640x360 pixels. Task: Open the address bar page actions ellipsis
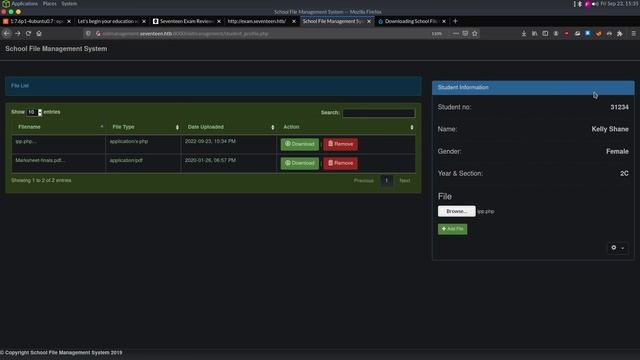(456, 33)
